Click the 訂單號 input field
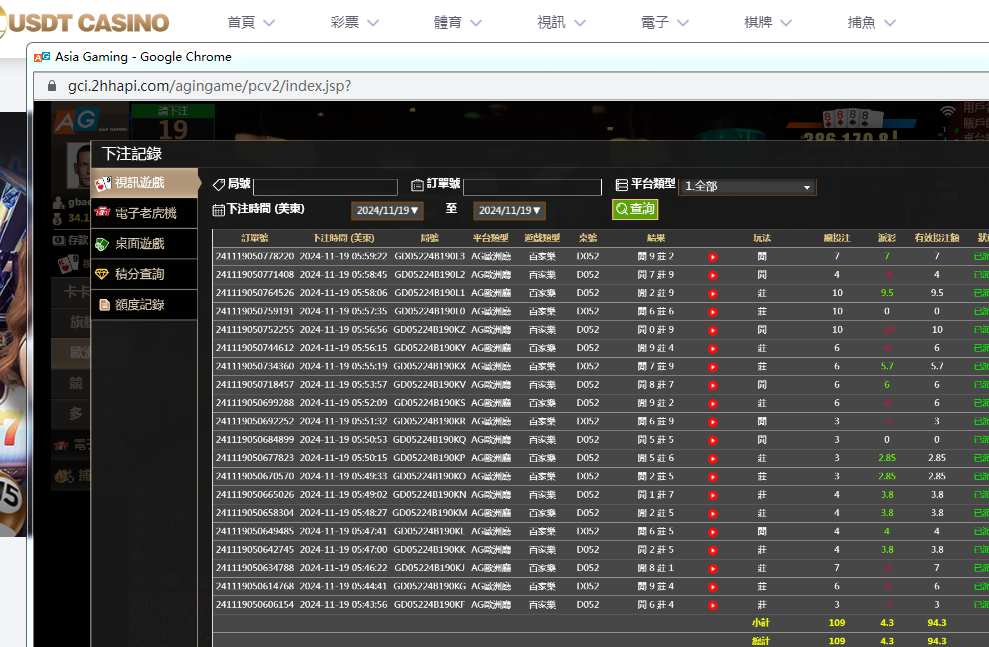The height and width of the screenshot is (647, 989). tap(532, 187)
